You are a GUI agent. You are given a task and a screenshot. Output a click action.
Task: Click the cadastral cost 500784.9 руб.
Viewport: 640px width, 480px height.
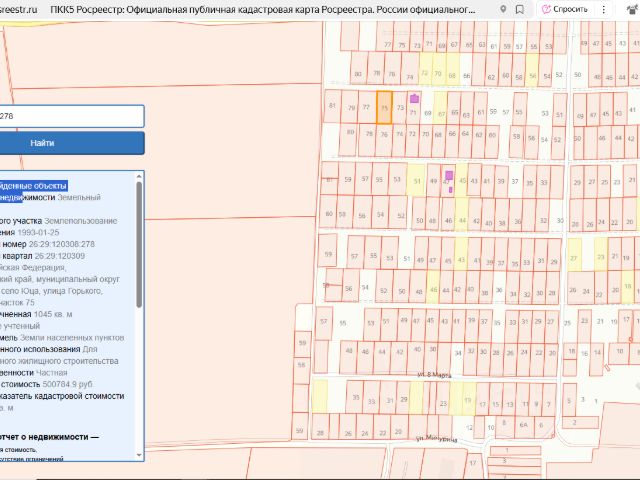pyautogui.click(x=68, y=384)
